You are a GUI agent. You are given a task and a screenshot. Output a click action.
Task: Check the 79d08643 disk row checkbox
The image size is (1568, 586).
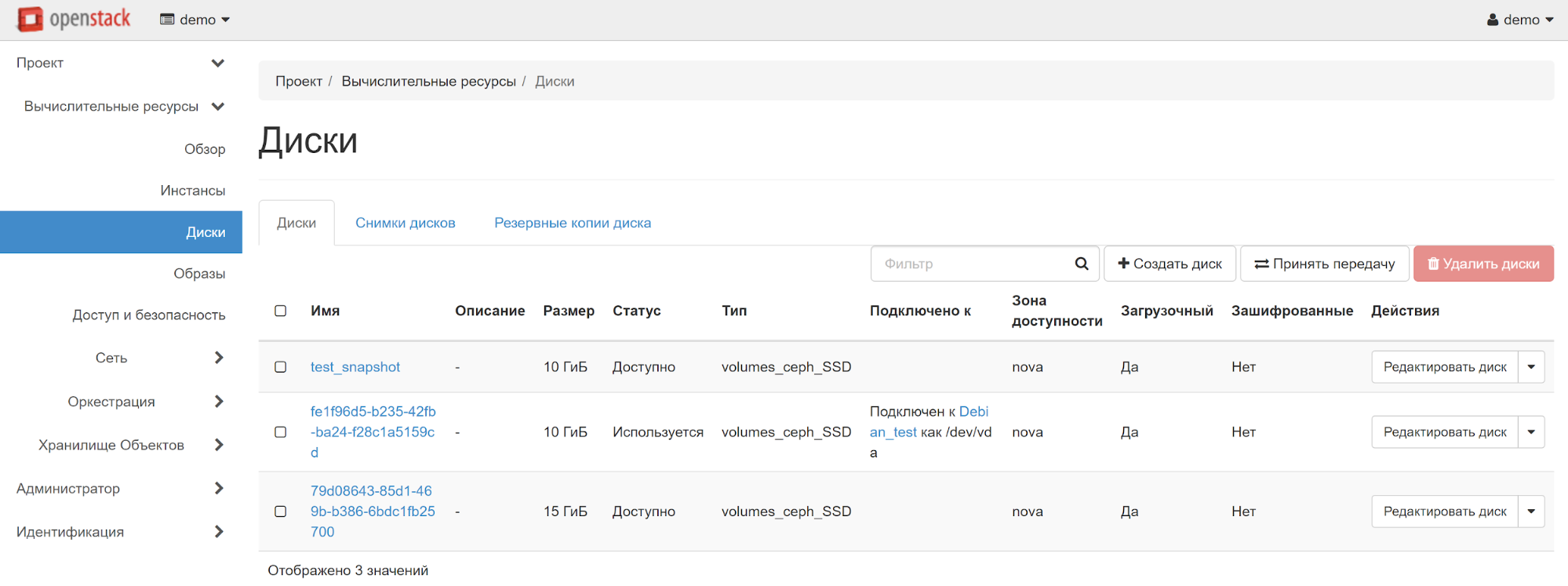pos(281,511)
